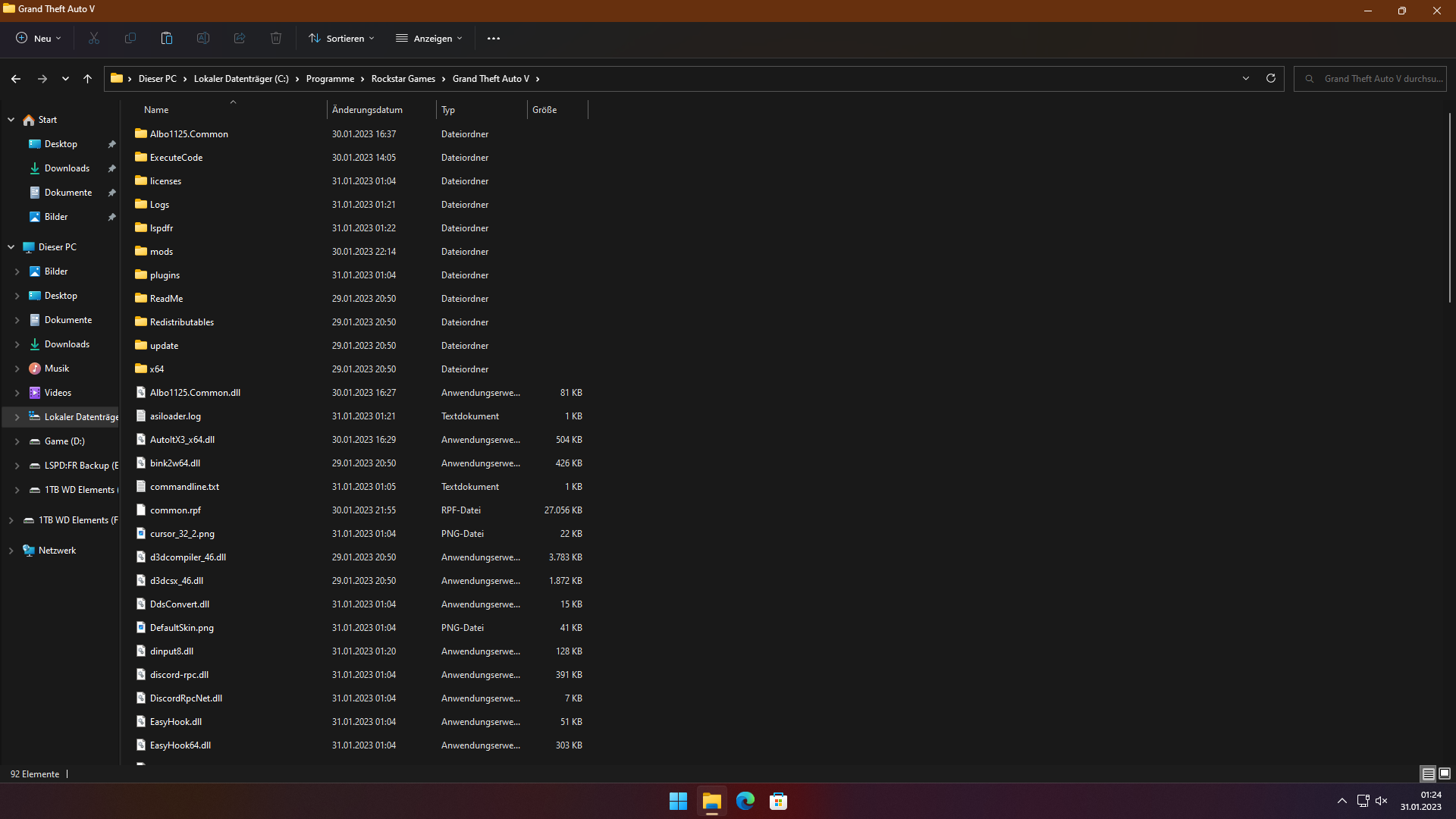Open the Anzeigen view menu
Viewport: 1456px width, 819px height.
(x=428, y=38)
